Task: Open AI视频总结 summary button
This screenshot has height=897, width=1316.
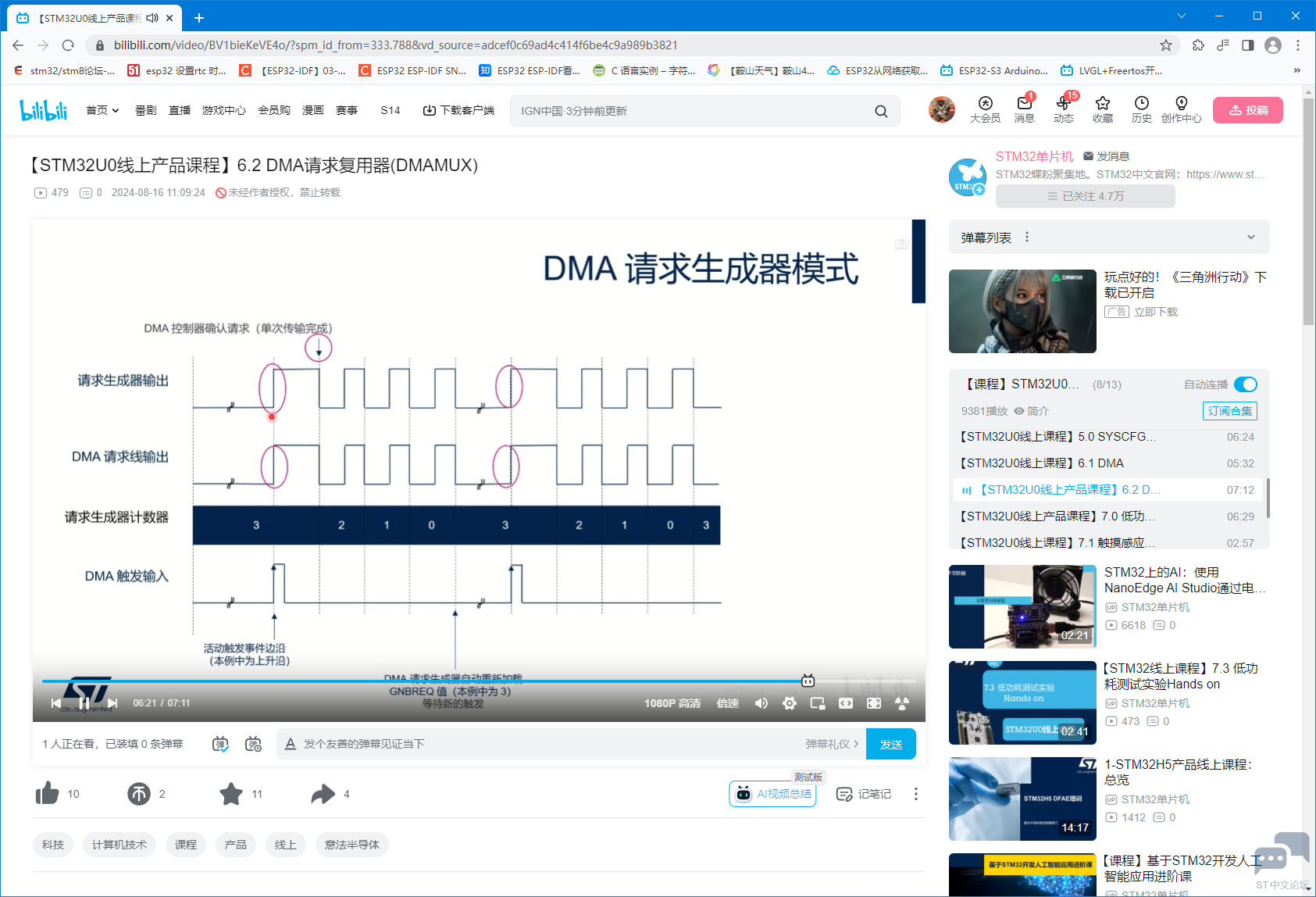Action: (773, 794)
